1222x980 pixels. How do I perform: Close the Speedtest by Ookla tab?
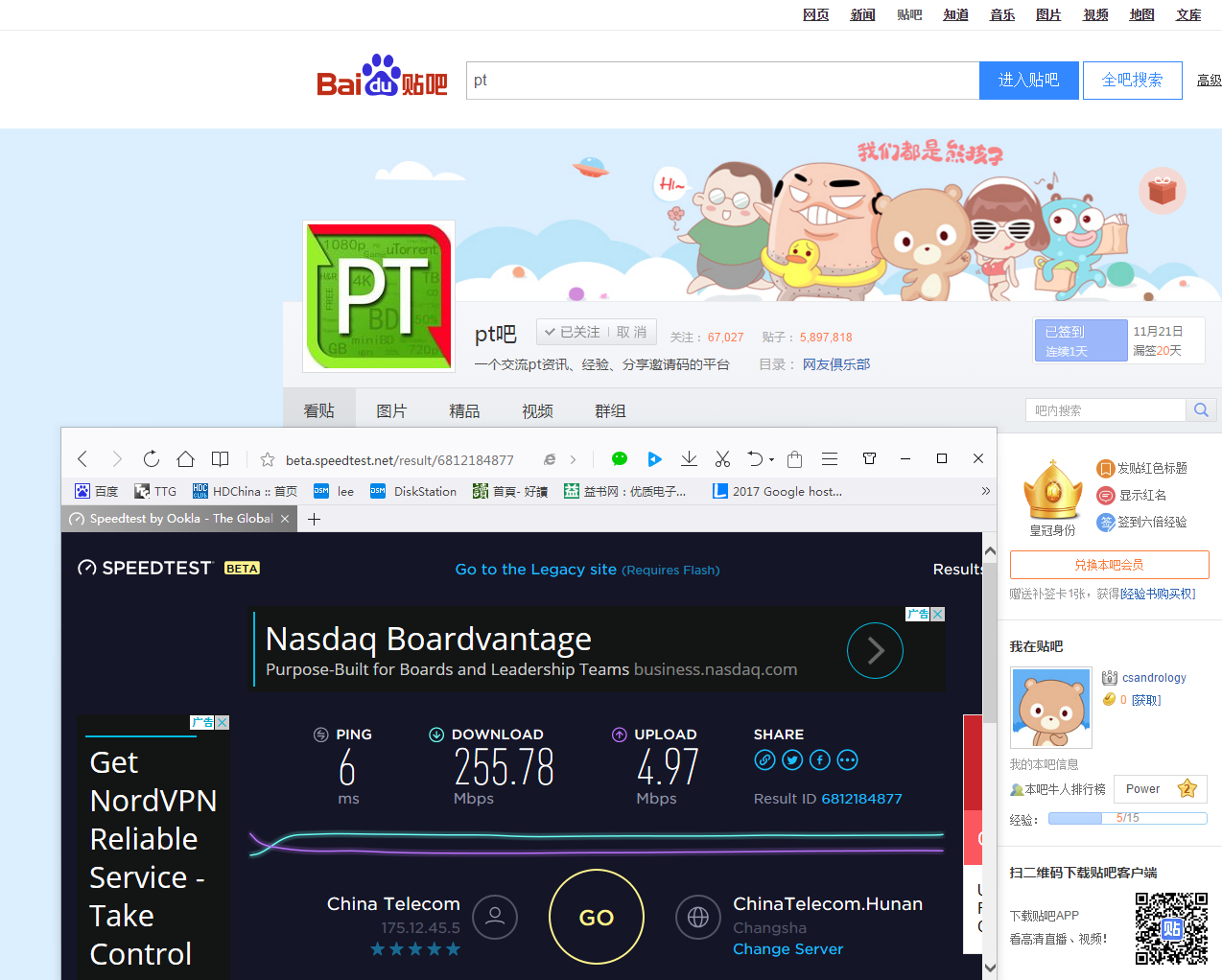285,519
